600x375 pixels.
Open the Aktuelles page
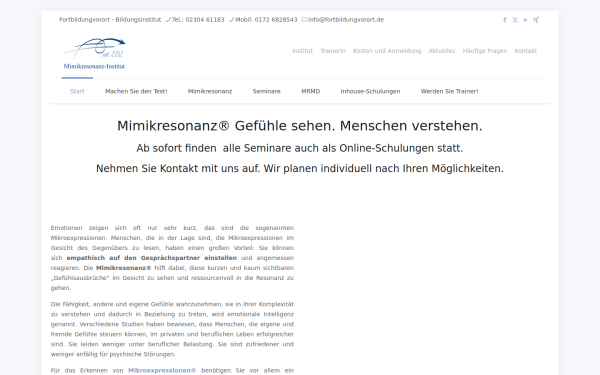coord(442,51)
